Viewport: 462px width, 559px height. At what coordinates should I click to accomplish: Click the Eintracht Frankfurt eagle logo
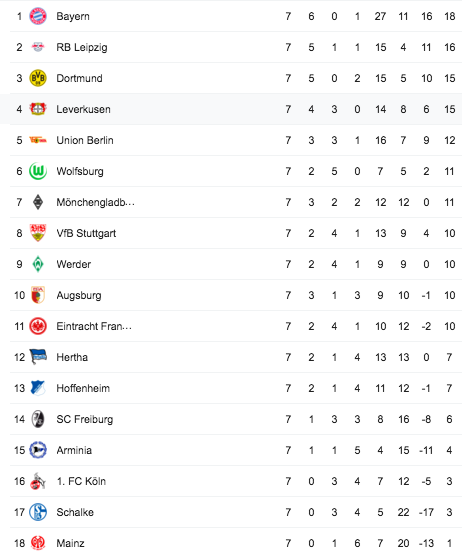(38, 326)
